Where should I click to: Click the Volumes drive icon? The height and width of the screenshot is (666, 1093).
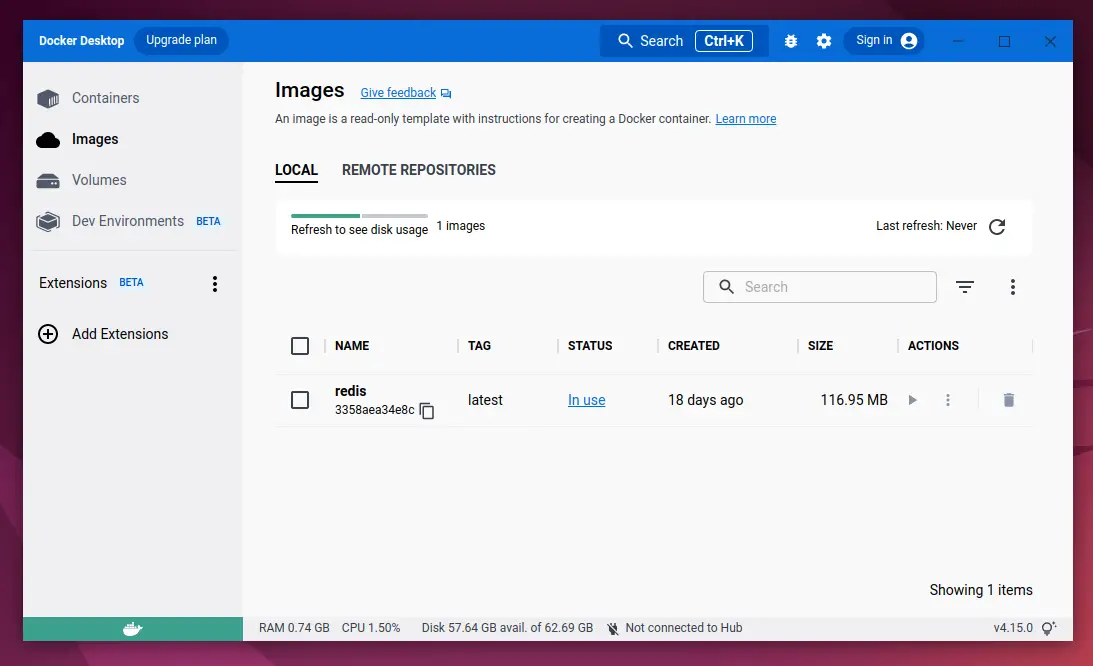pos(47,181)
